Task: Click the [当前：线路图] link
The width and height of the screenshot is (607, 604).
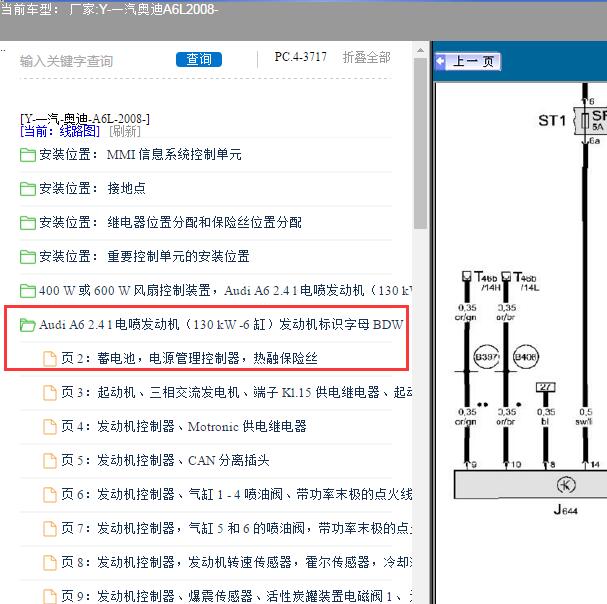Action: point(60,131)
